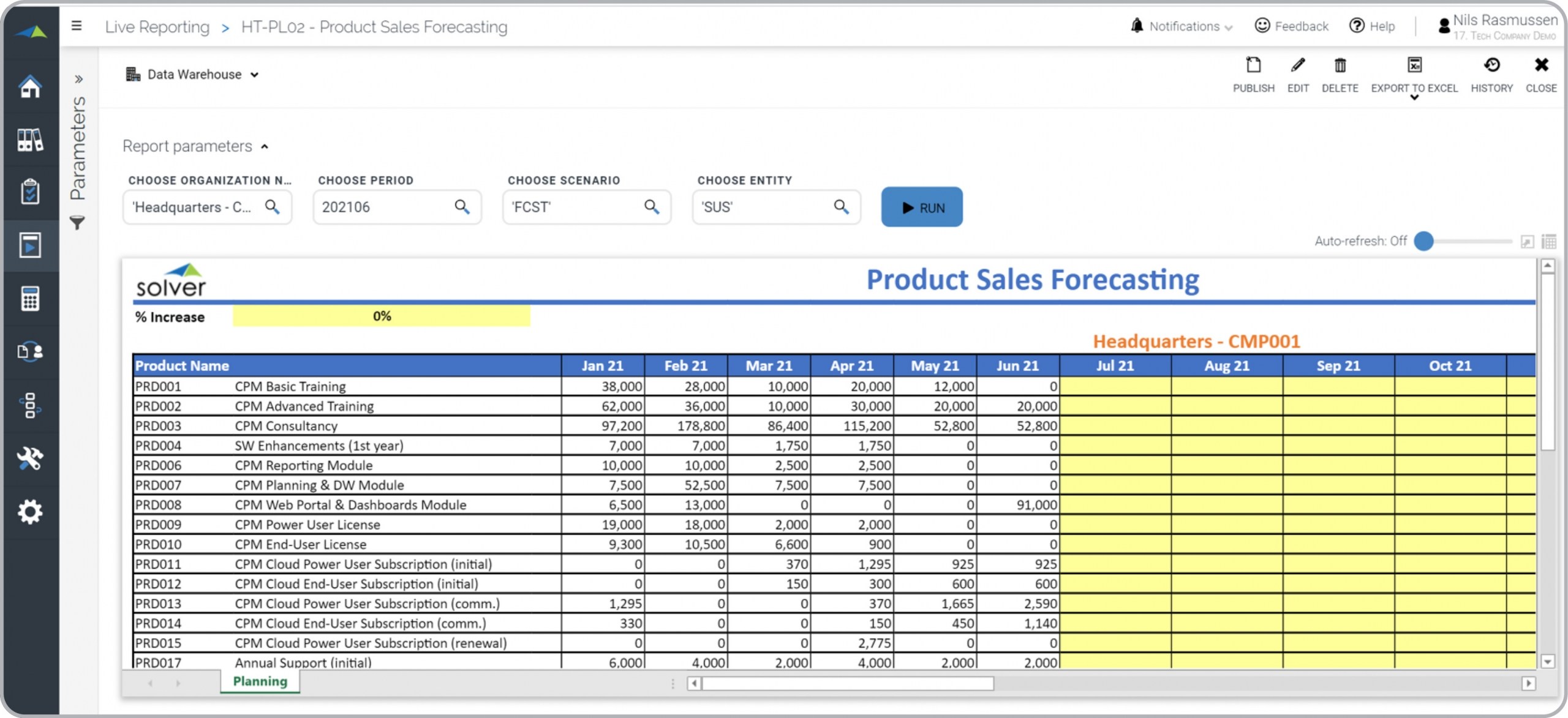This screenshot has height=718, width=1568.
Task: Click the Delete trash icon
Action: pyautogui.click(x=1340, y=65)
